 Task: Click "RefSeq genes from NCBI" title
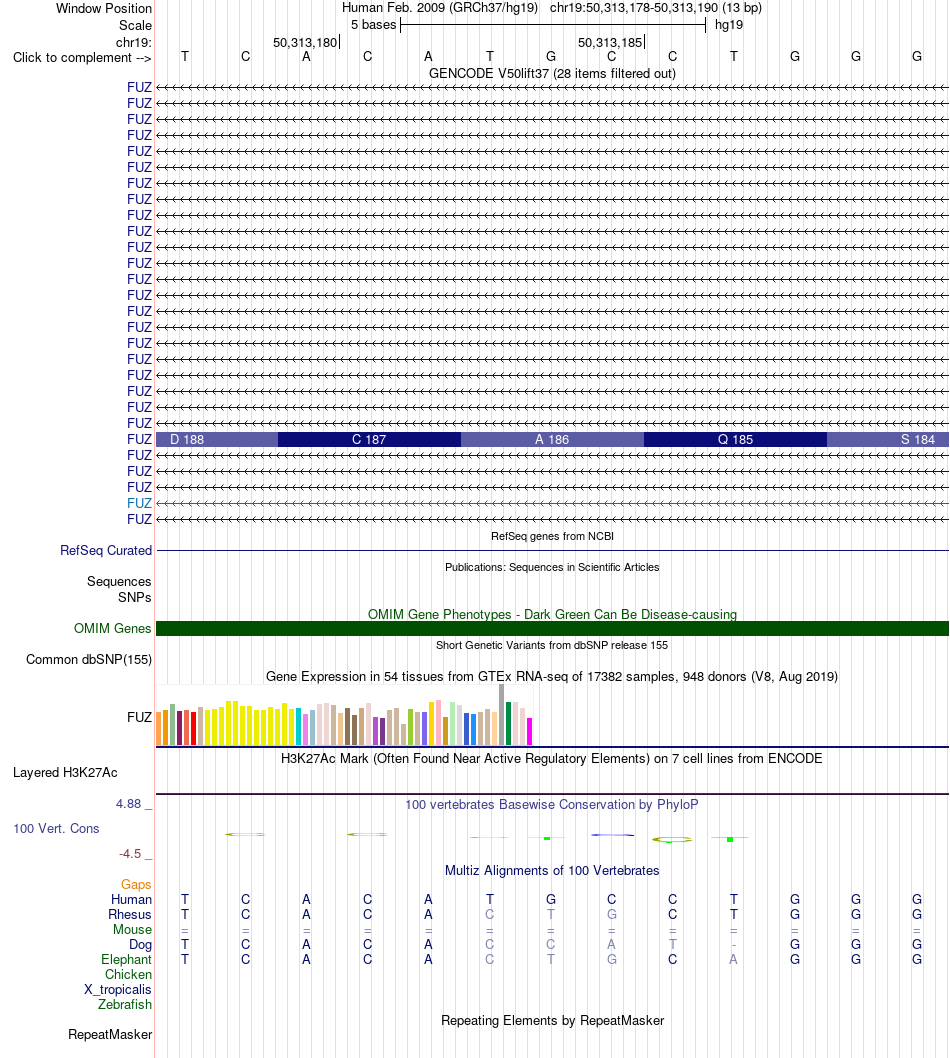(x=552, y=536)
